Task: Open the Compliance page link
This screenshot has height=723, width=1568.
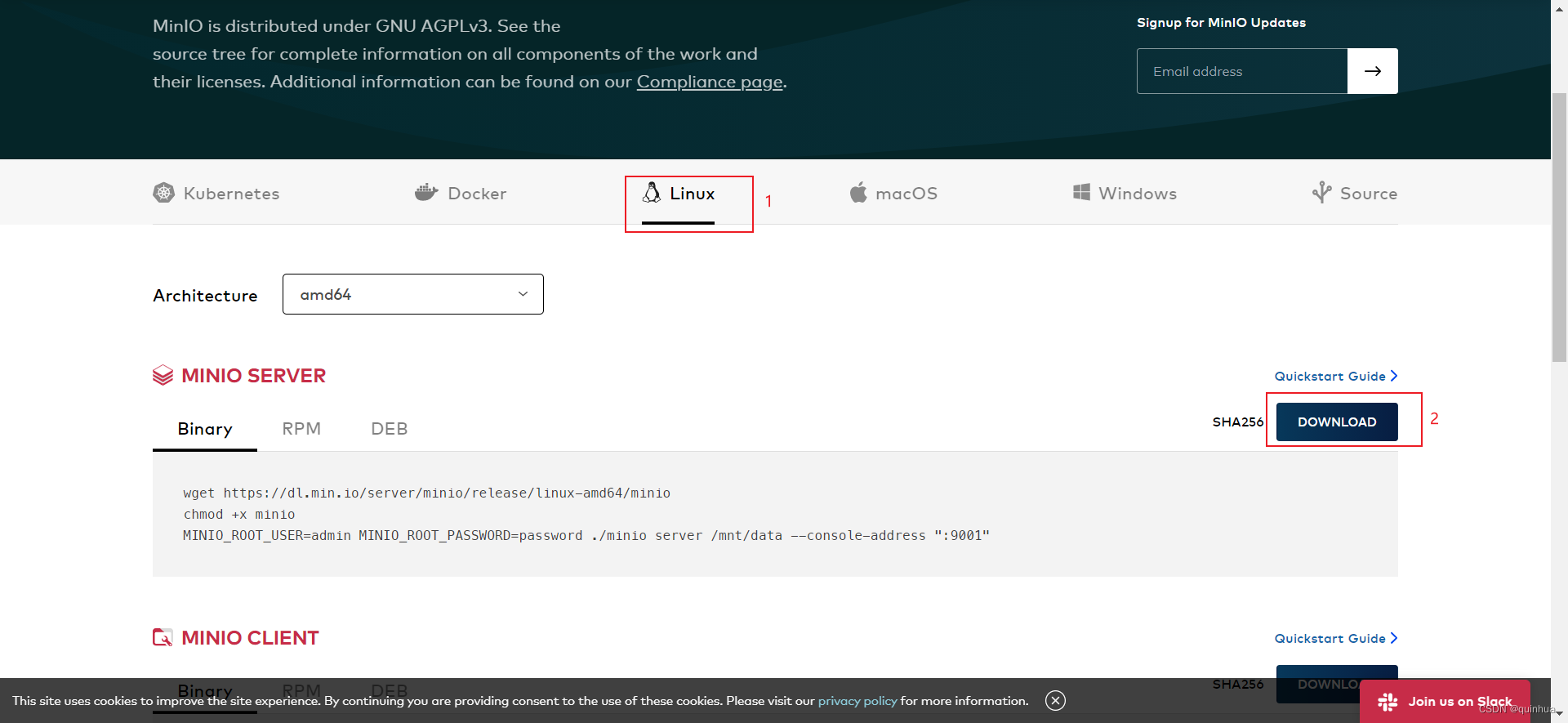Action: tap(710, 82)
